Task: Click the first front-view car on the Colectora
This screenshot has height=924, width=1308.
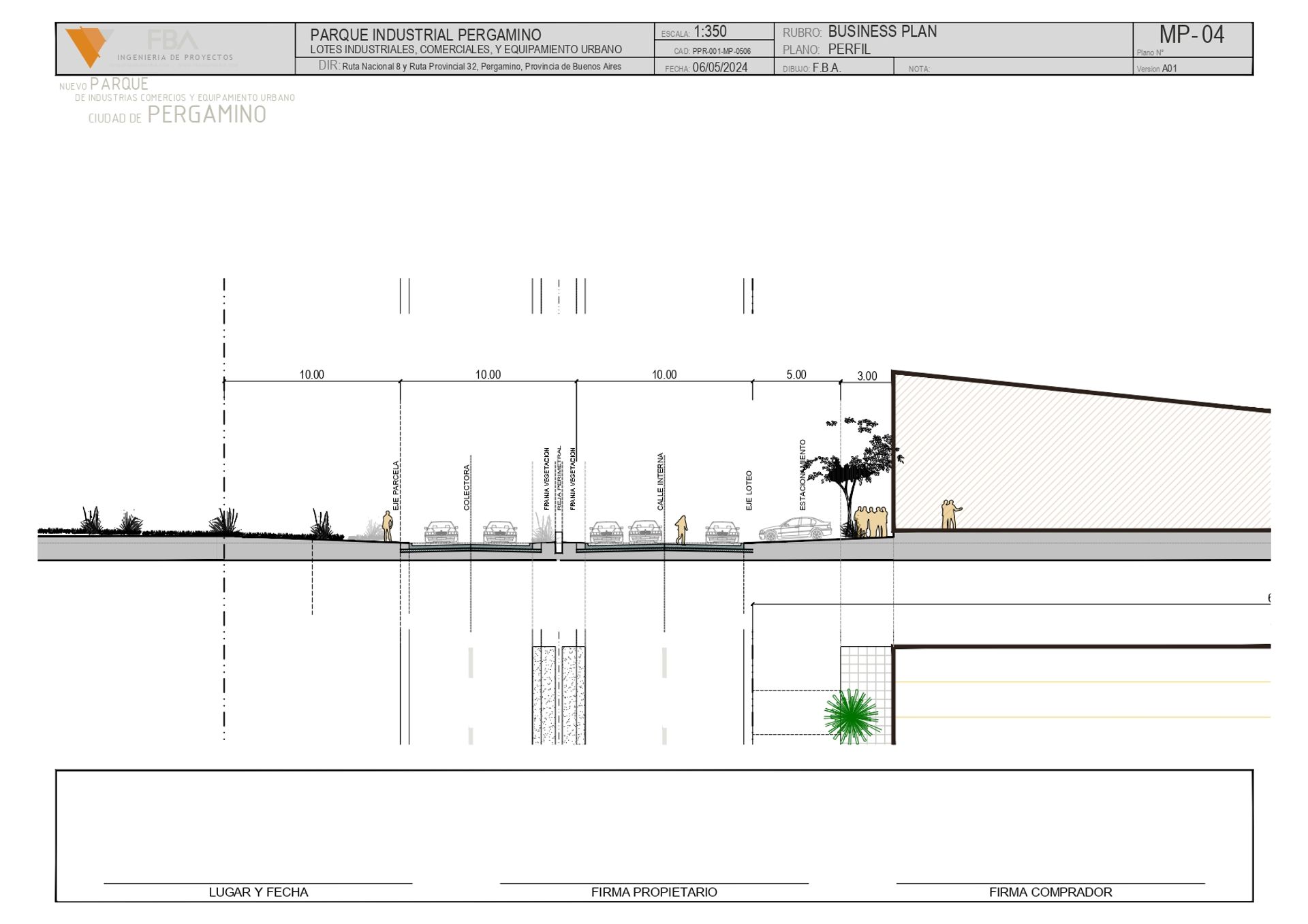Action: click(441, 532)
